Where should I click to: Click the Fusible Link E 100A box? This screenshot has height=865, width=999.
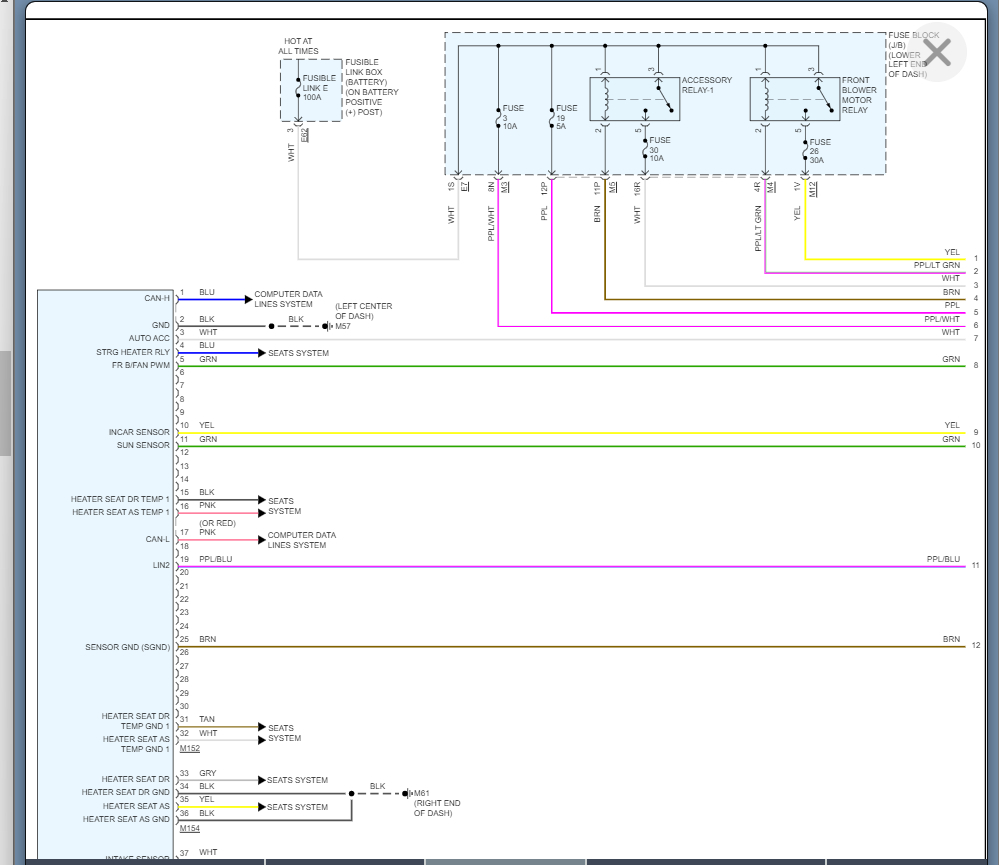(x=311, y=90)
